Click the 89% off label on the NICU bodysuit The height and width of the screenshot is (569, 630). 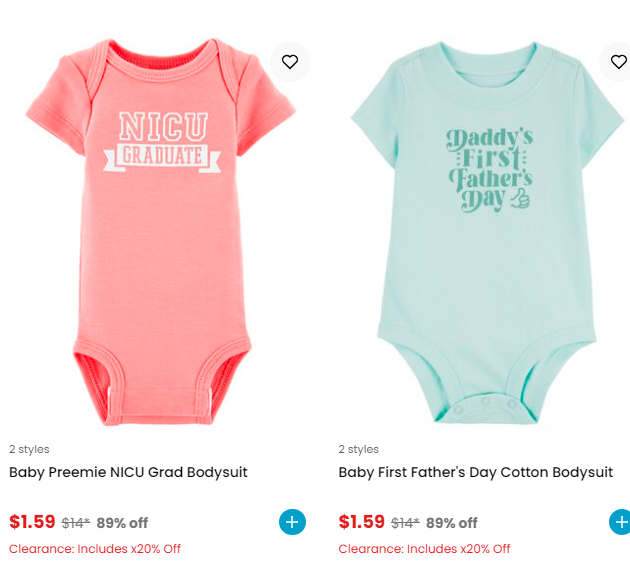[x=122, y=523]
